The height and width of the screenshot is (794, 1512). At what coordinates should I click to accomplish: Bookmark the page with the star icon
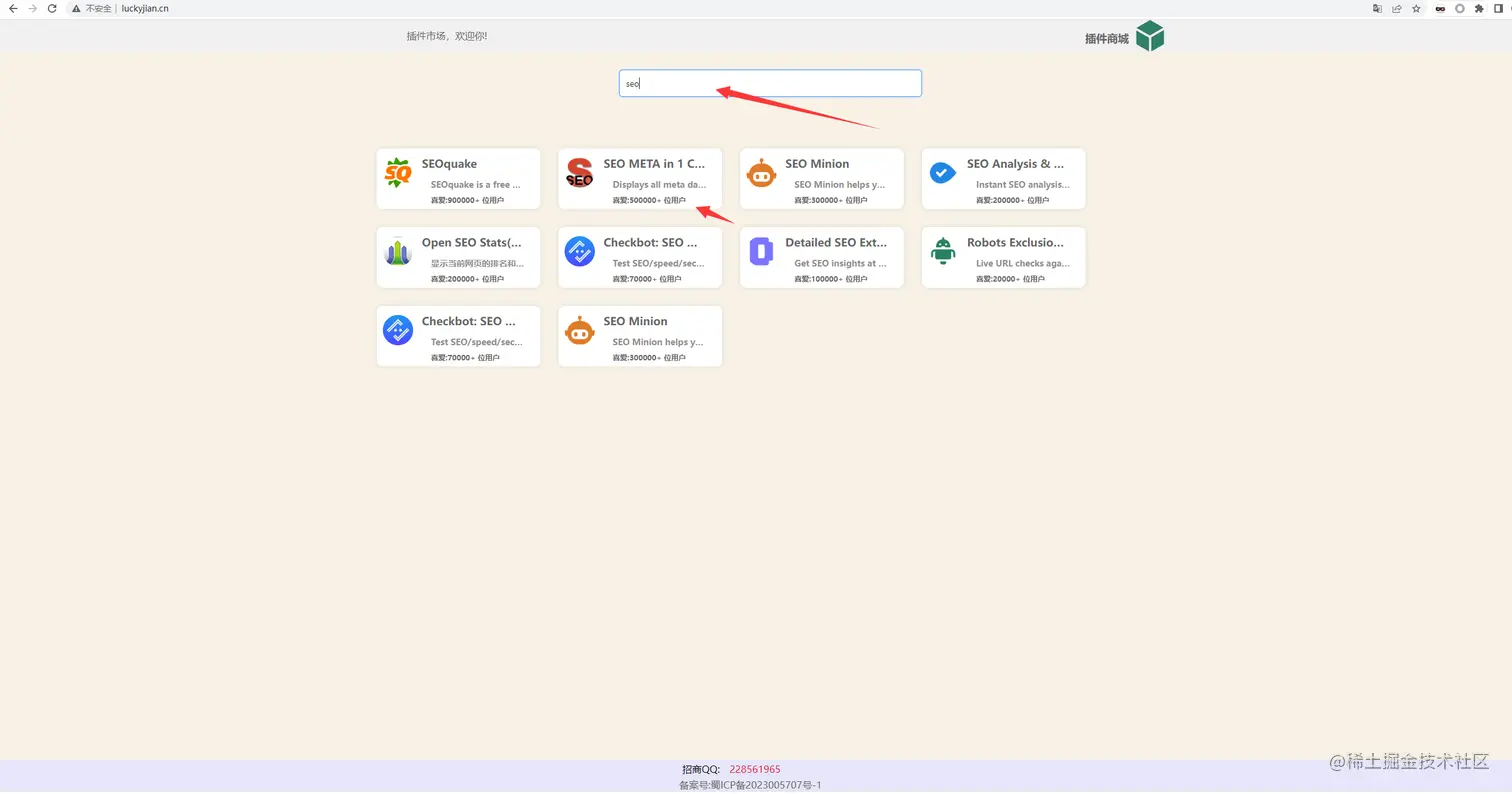pos(1416,8)
